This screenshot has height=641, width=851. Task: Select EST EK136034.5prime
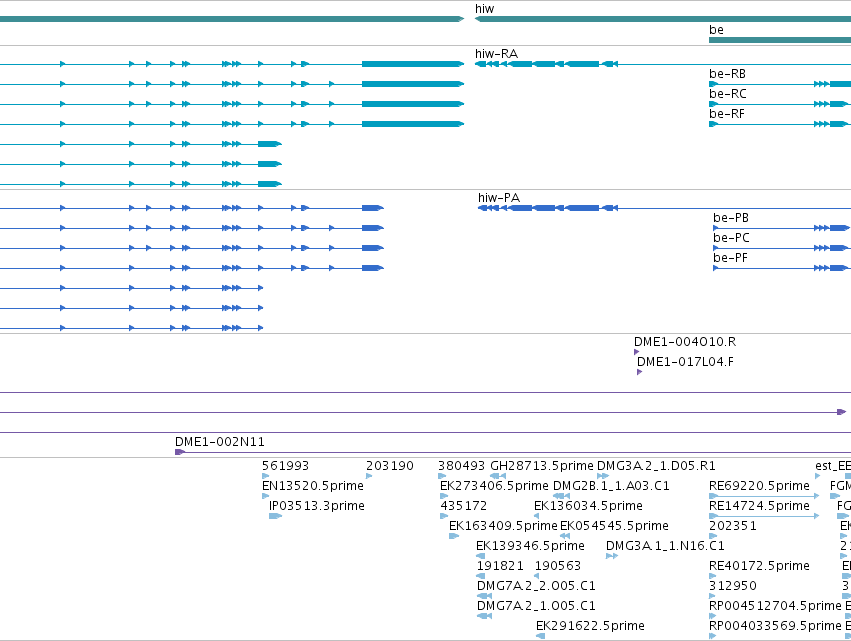pos(588,506)
